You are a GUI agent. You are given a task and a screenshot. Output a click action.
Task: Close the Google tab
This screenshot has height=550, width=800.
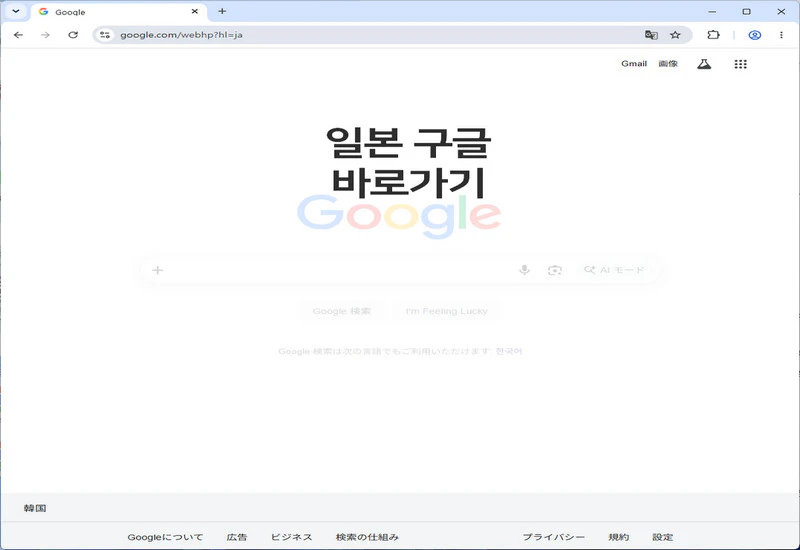(x=194, y=11)
